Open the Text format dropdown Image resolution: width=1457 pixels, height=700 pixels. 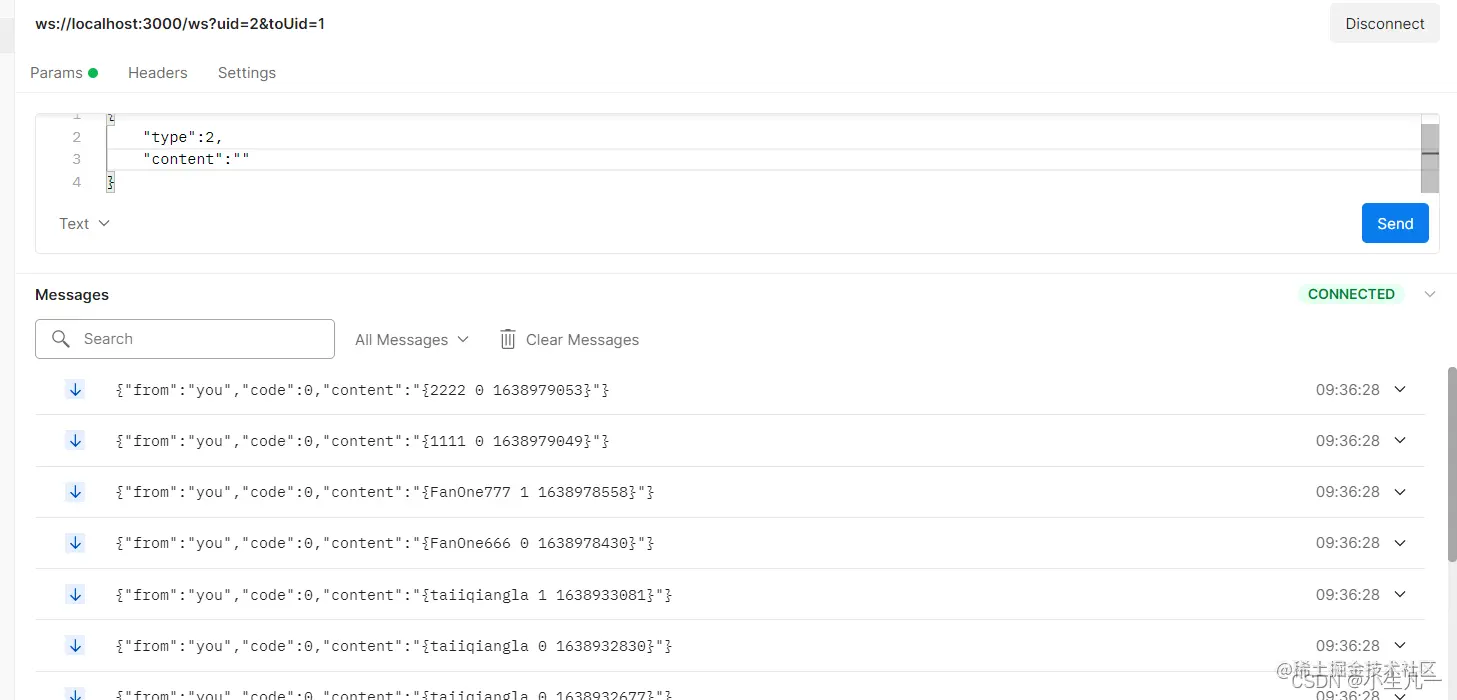pyautogui.click(x=84, y=224)
